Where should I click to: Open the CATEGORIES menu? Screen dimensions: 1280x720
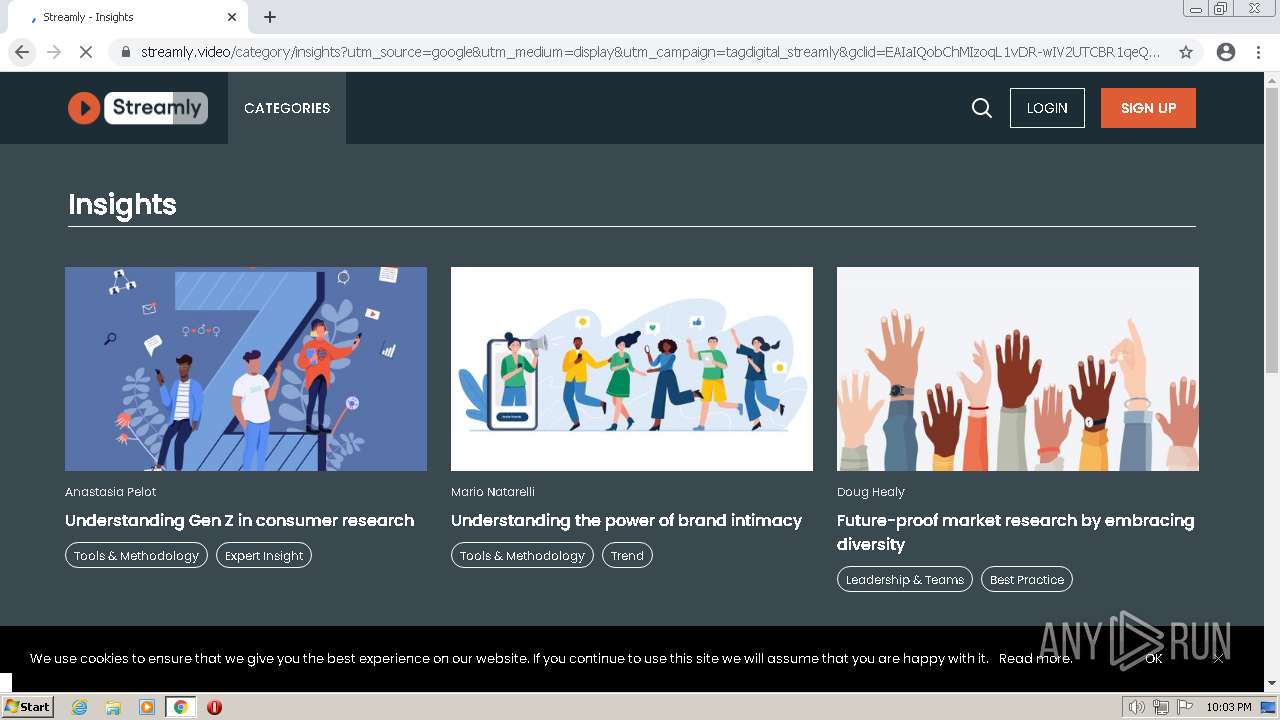tap(287, 108)
